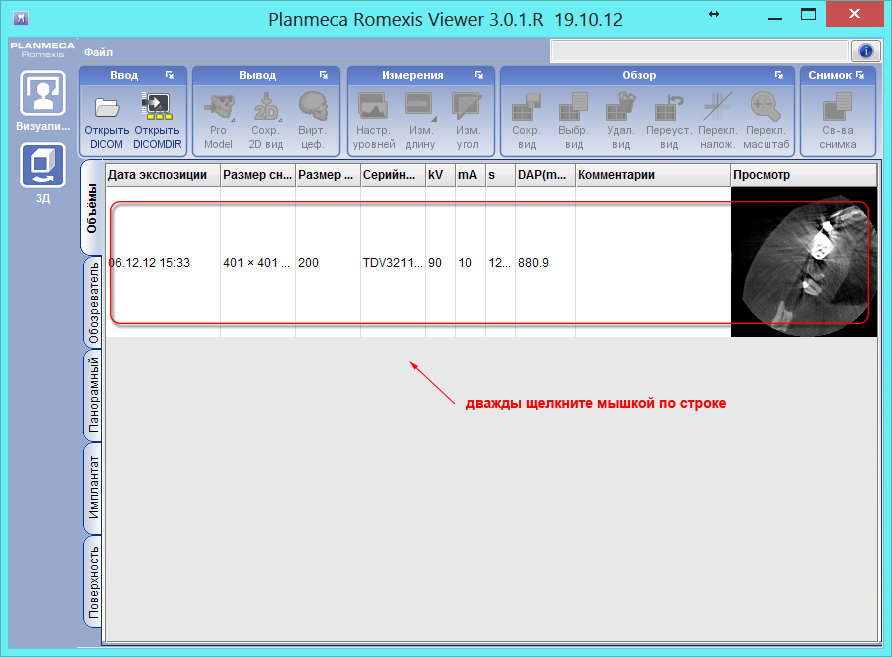
Task: Open the Св-ва снимка icon
Action: 837,106
